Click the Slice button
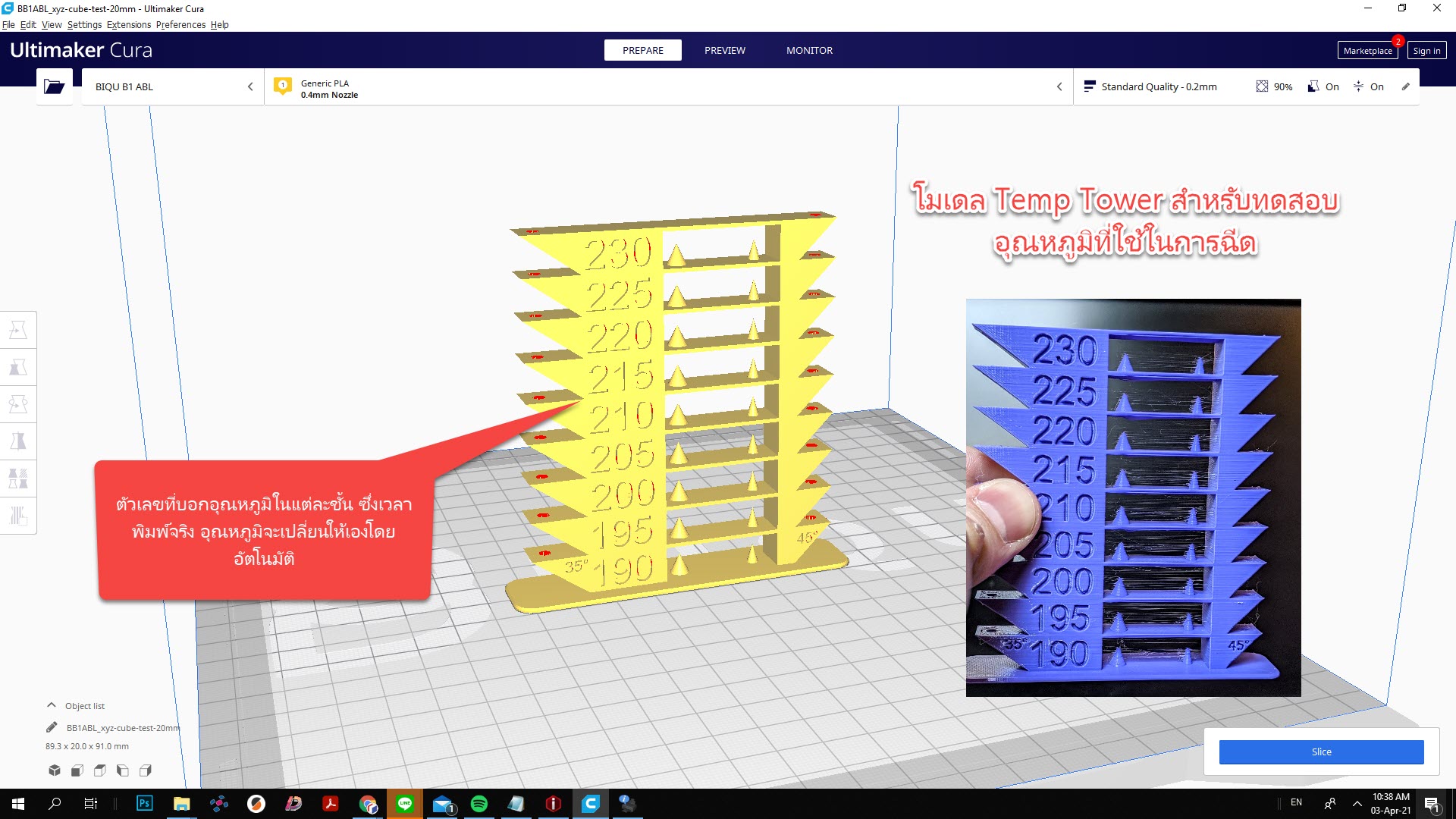Screen dimensions: 1456x819 pos(1321,752)
